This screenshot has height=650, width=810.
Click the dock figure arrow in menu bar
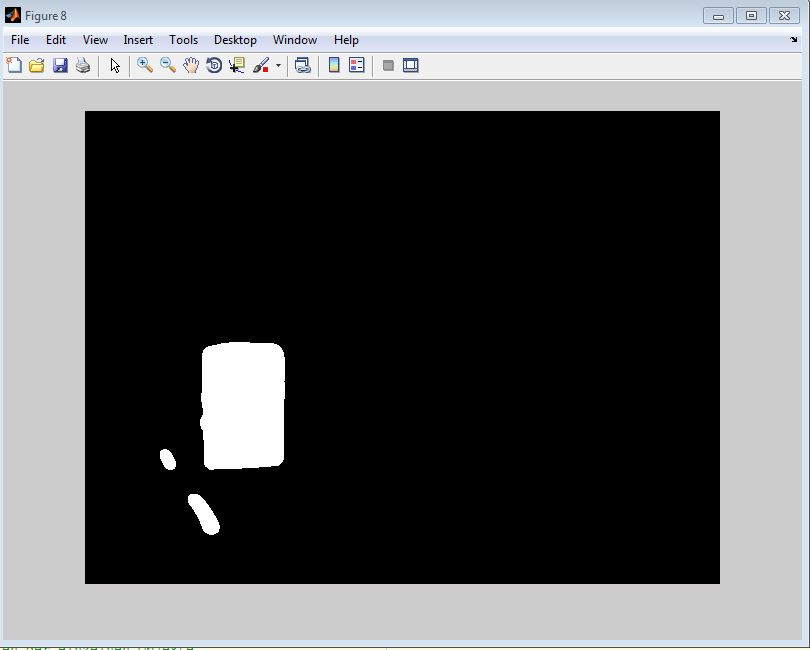tap(793, 40)
